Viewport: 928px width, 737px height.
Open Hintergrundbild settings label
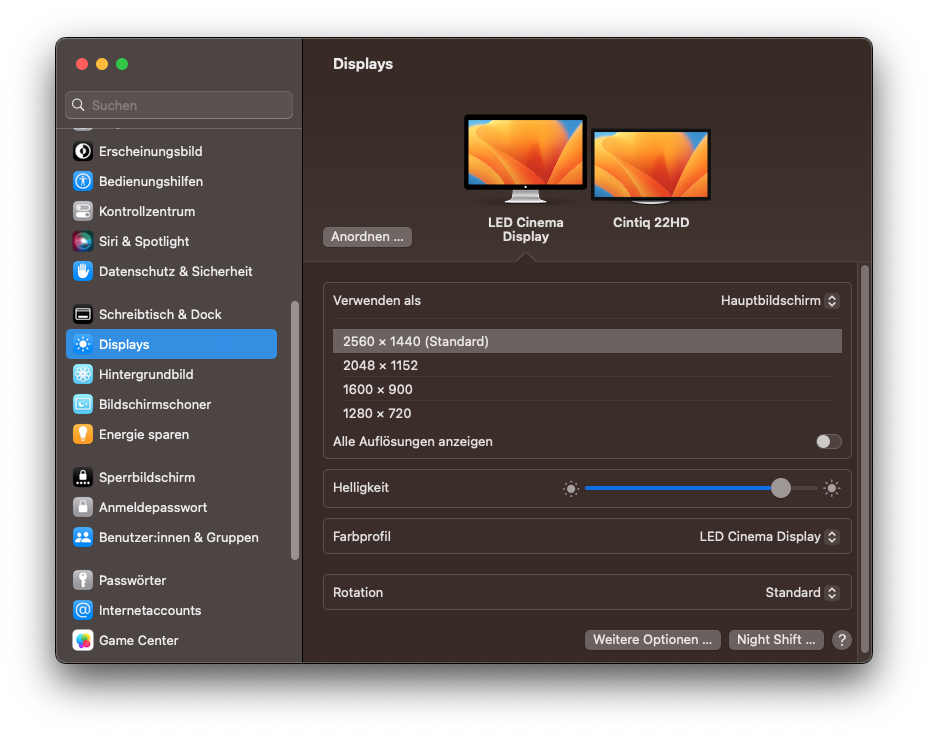[x=146, y=374]
